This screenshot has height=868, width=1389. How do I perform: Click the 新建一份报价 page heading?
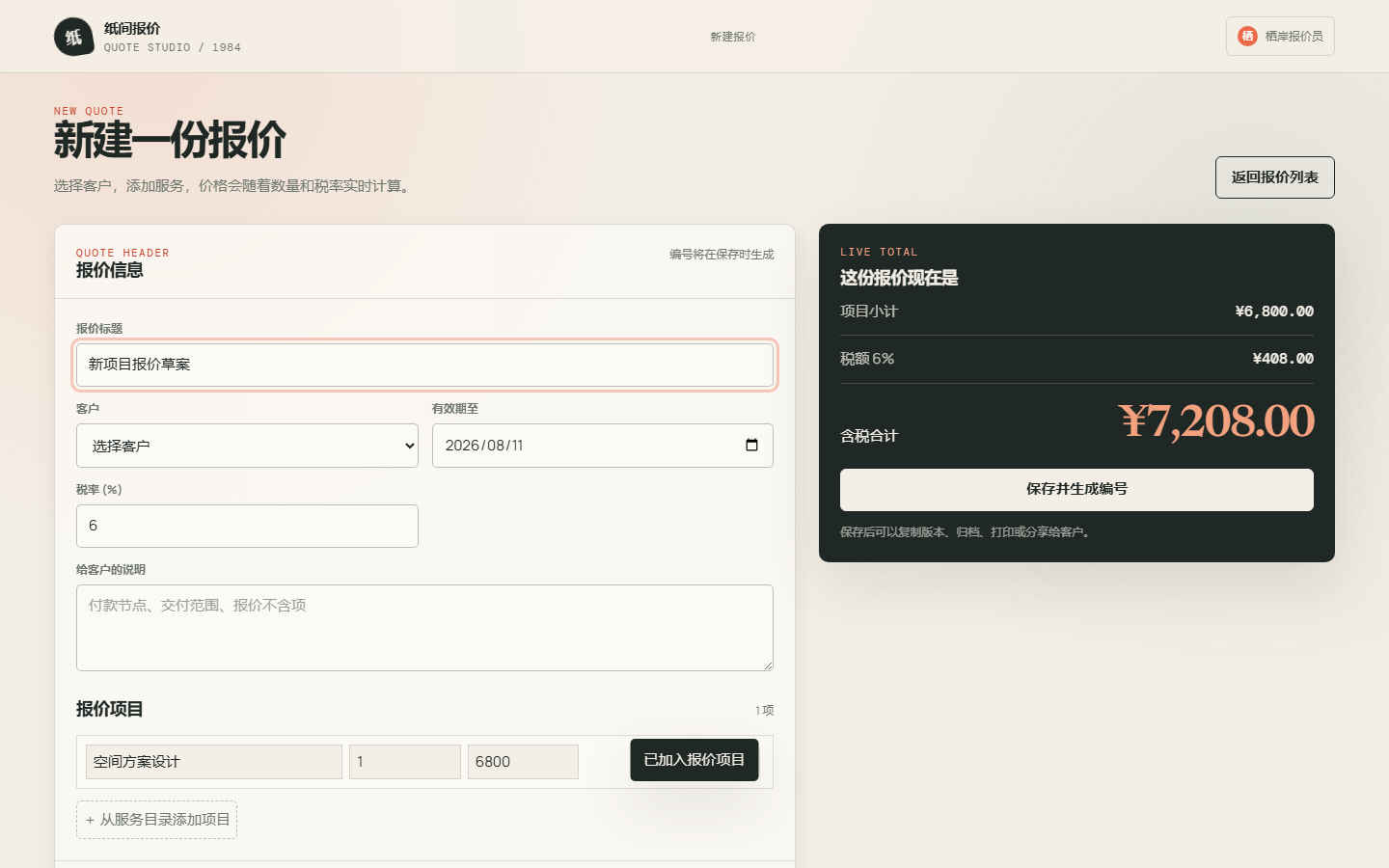170,141
